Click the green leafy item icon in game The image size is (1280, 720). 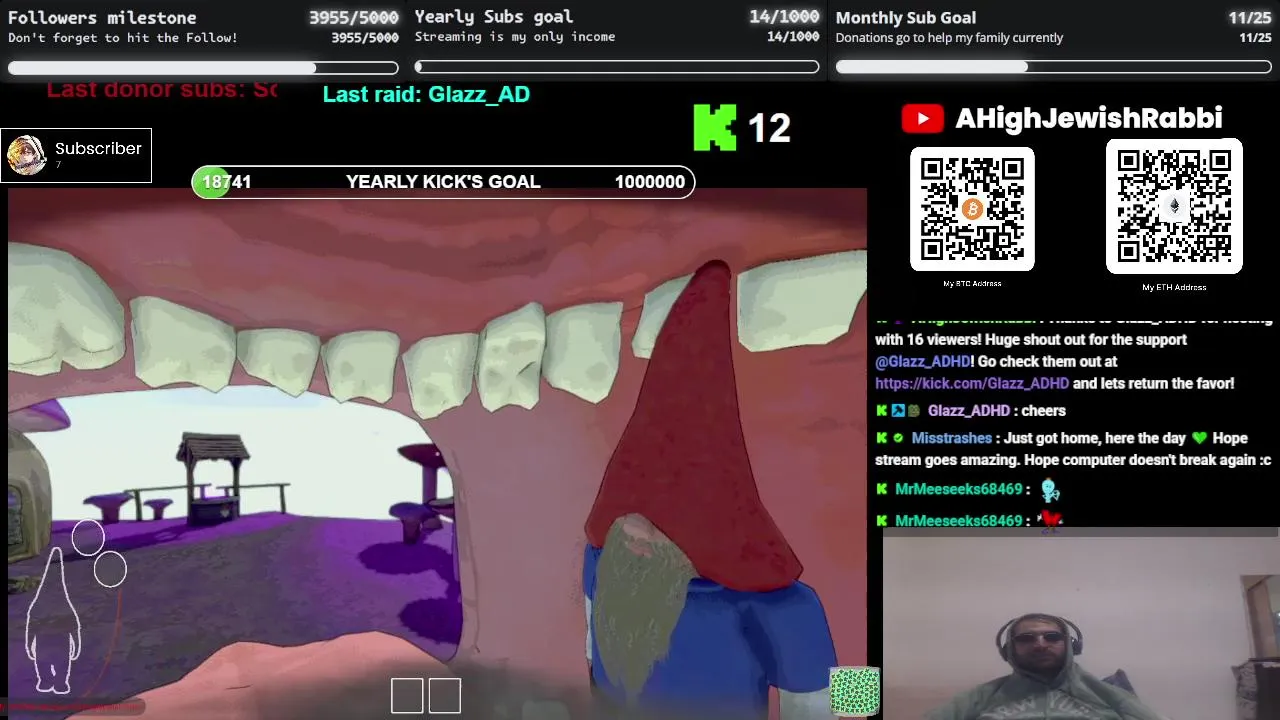click(x=855, y=692)
